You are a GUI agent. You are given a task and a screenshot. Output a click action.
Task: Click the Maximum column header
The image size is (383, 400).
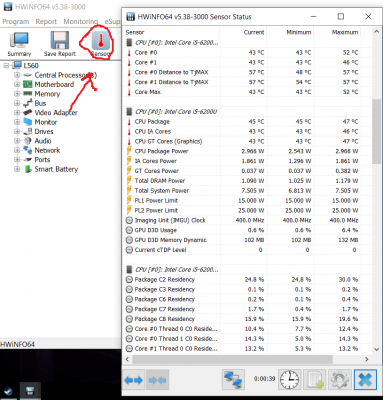345,32
